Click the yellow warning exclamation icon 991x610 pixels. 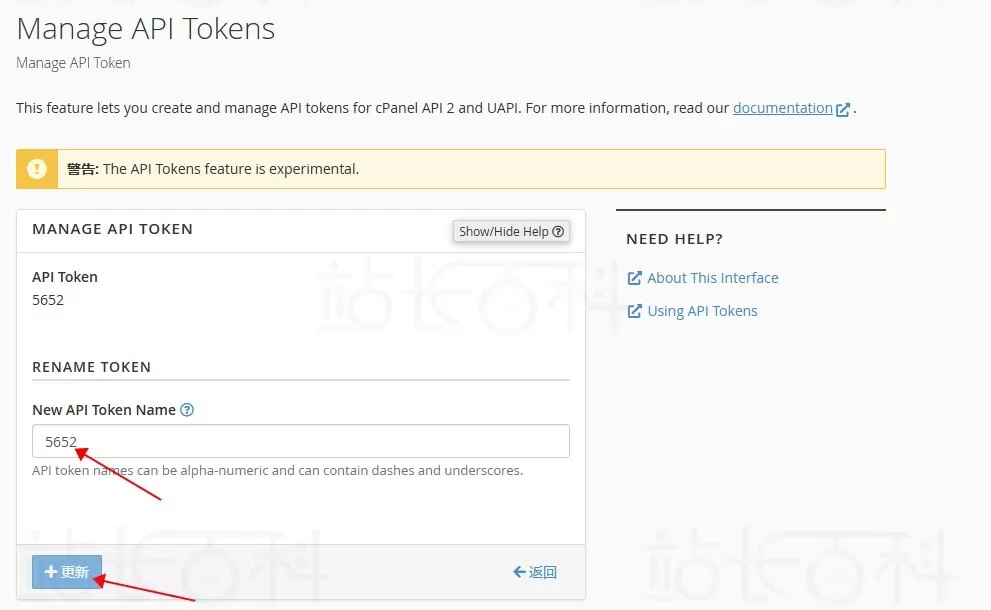tap(37, 169)
